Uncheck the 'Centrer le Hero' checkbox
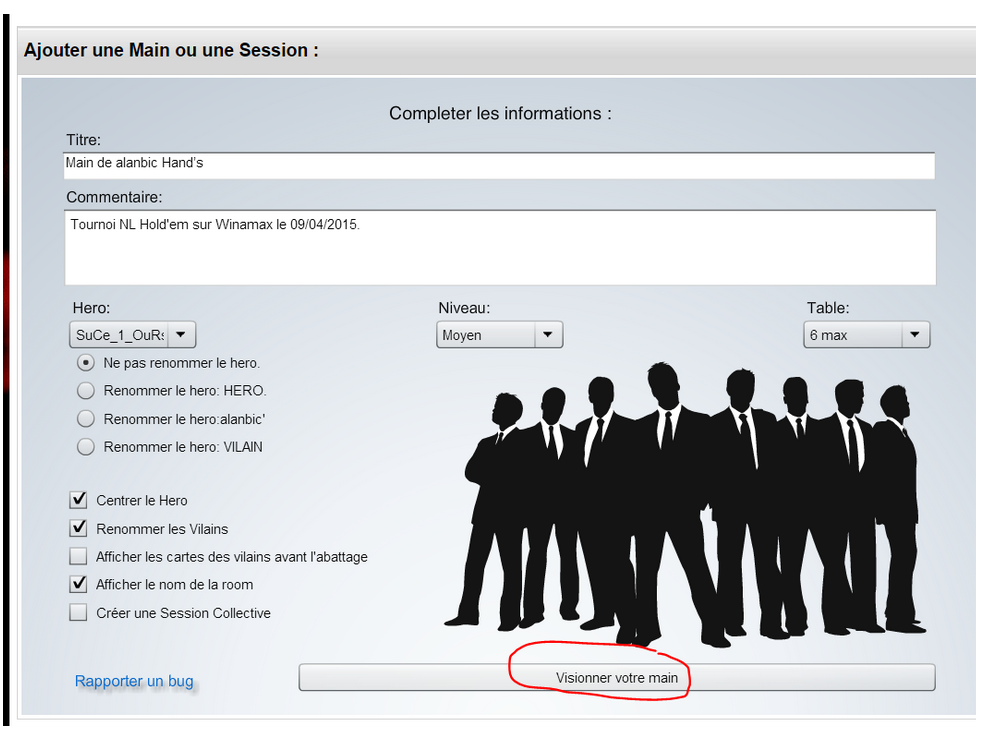 click(x=78, y=500)
